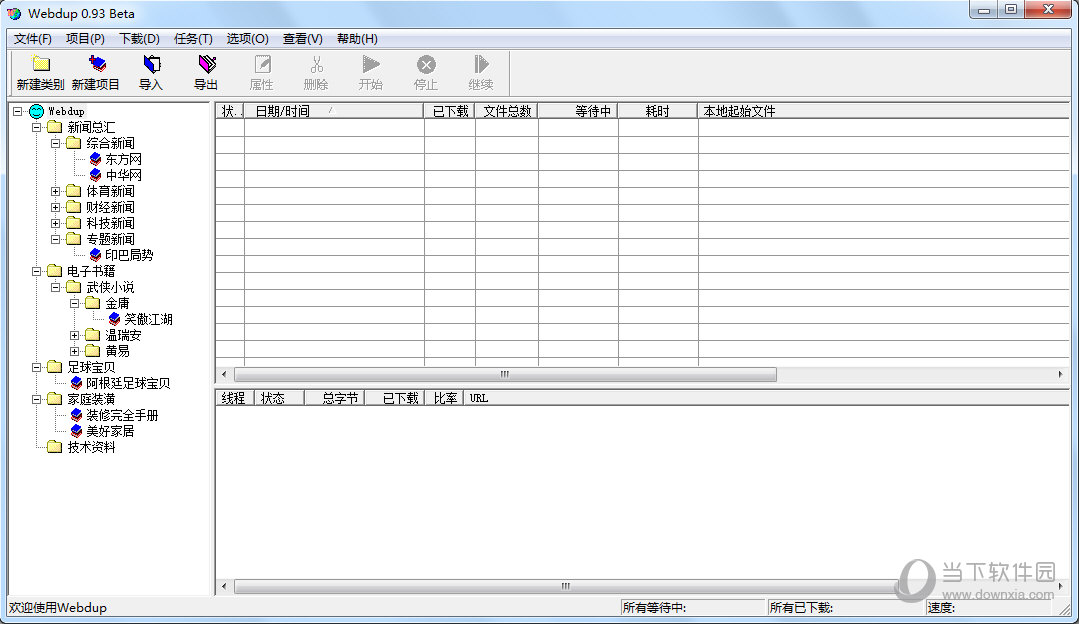Click the 比率 column header
This screenshot has width=1079, height=624.
[x=445, y=398]
